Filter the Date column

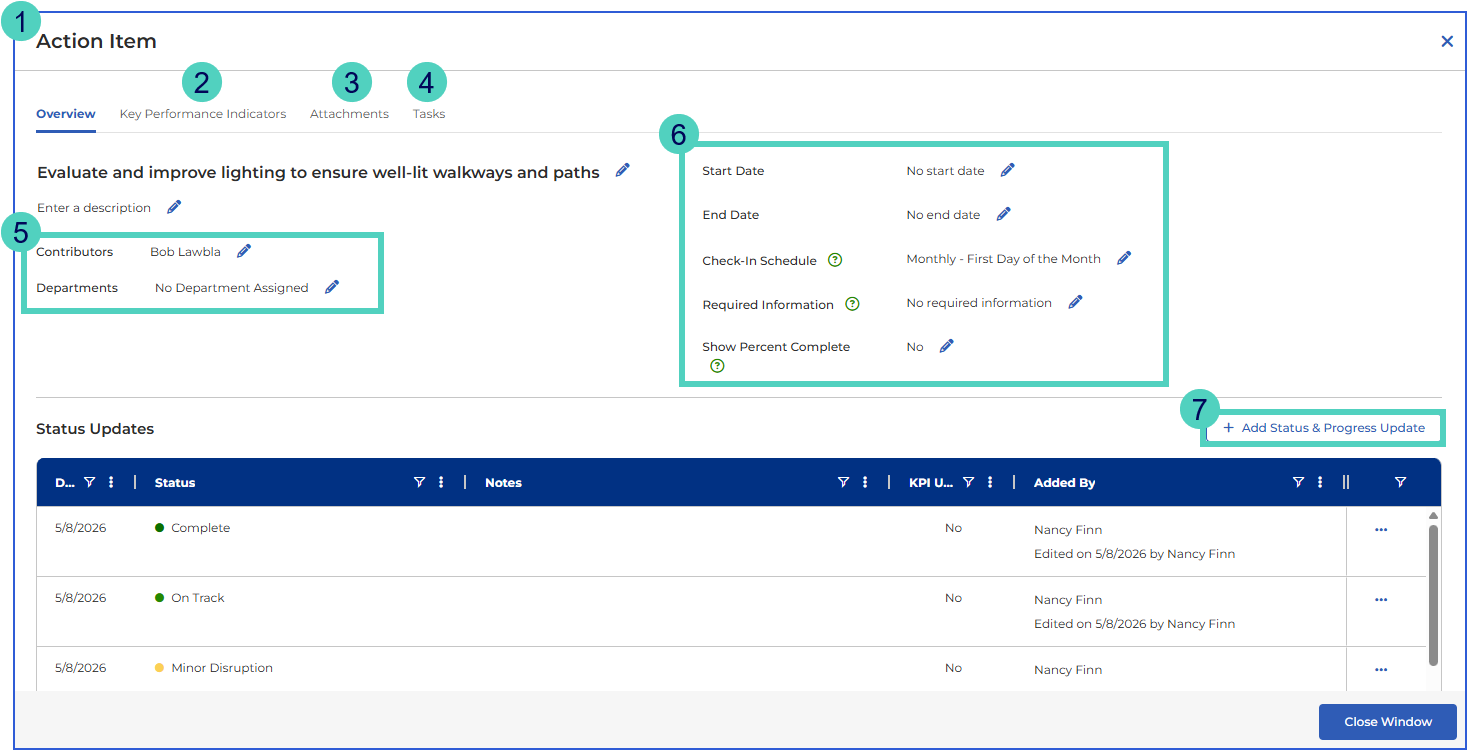(x=90, y=482)
